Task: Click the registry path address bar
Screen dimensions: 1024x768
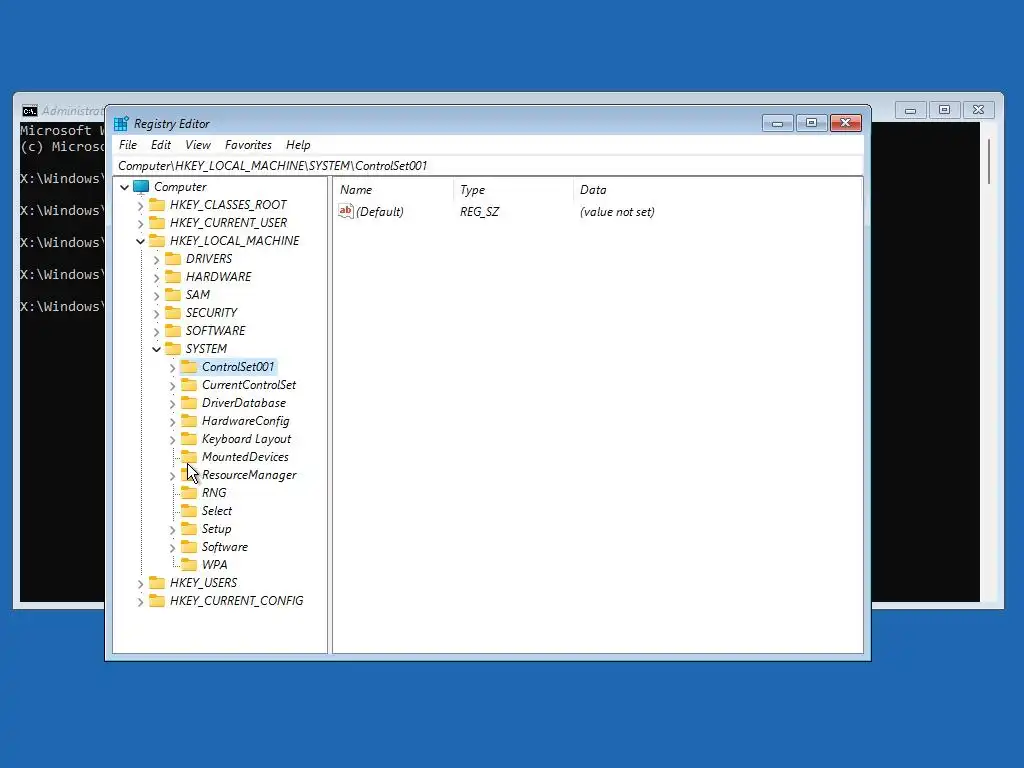Action: pos(488,166)
